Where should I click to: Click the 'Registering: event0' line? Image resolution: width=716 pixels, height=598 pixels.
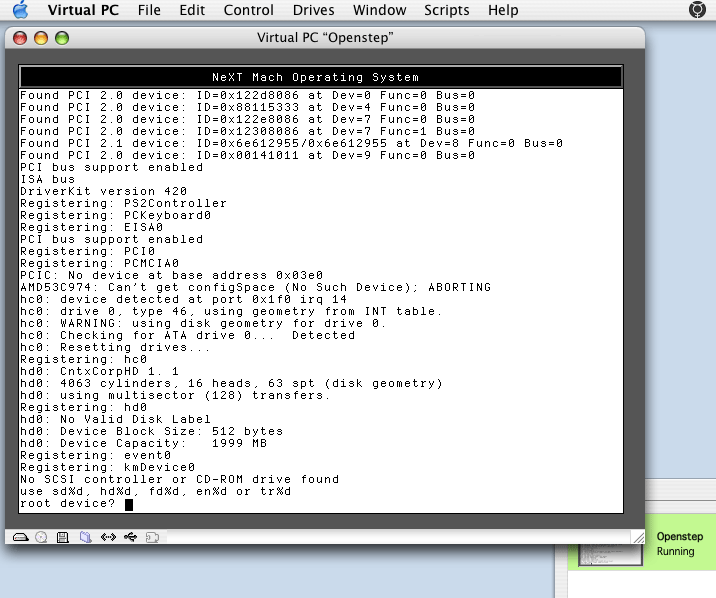(x=95, y=456)
